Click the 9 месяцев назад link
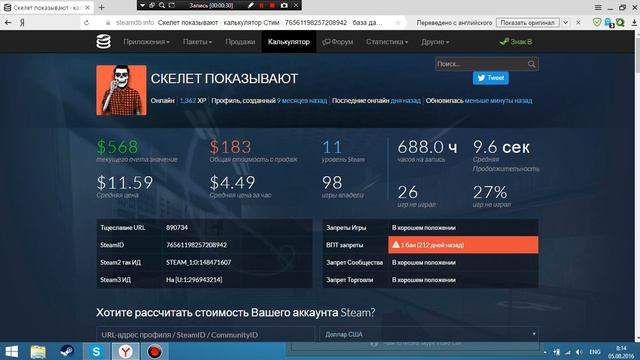This screenshot has width=640, height=360. click(302, 100)
